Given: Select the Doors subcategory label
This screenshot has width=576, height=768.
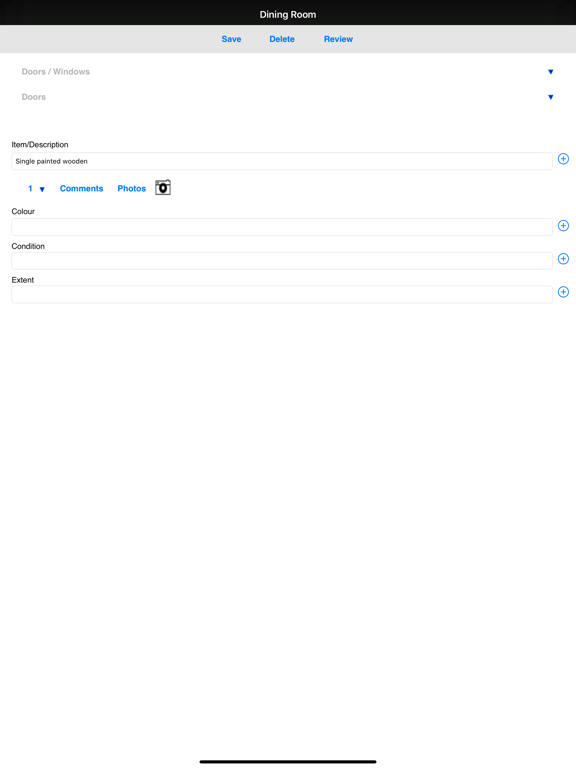Looking at the screenshot, I should [34, 97].
